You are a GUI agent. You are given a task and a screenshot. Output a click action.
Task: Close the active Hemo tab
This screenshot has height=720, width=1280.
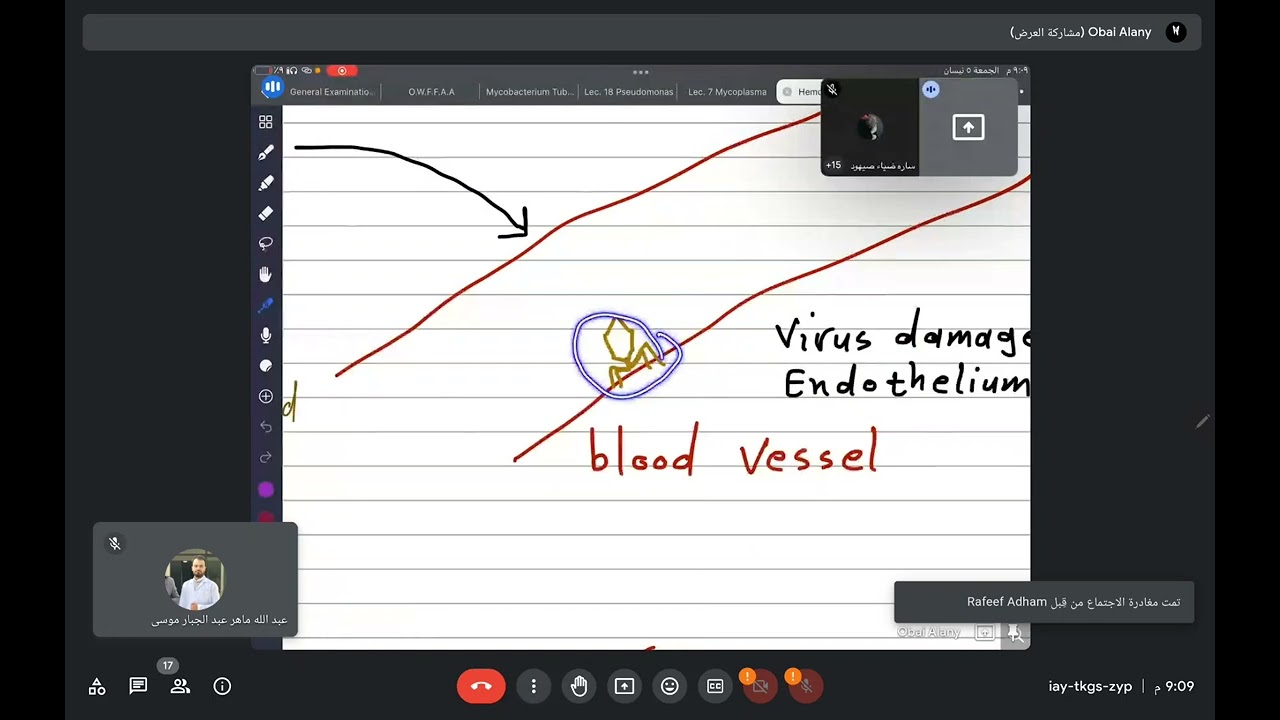coord(787,92)
